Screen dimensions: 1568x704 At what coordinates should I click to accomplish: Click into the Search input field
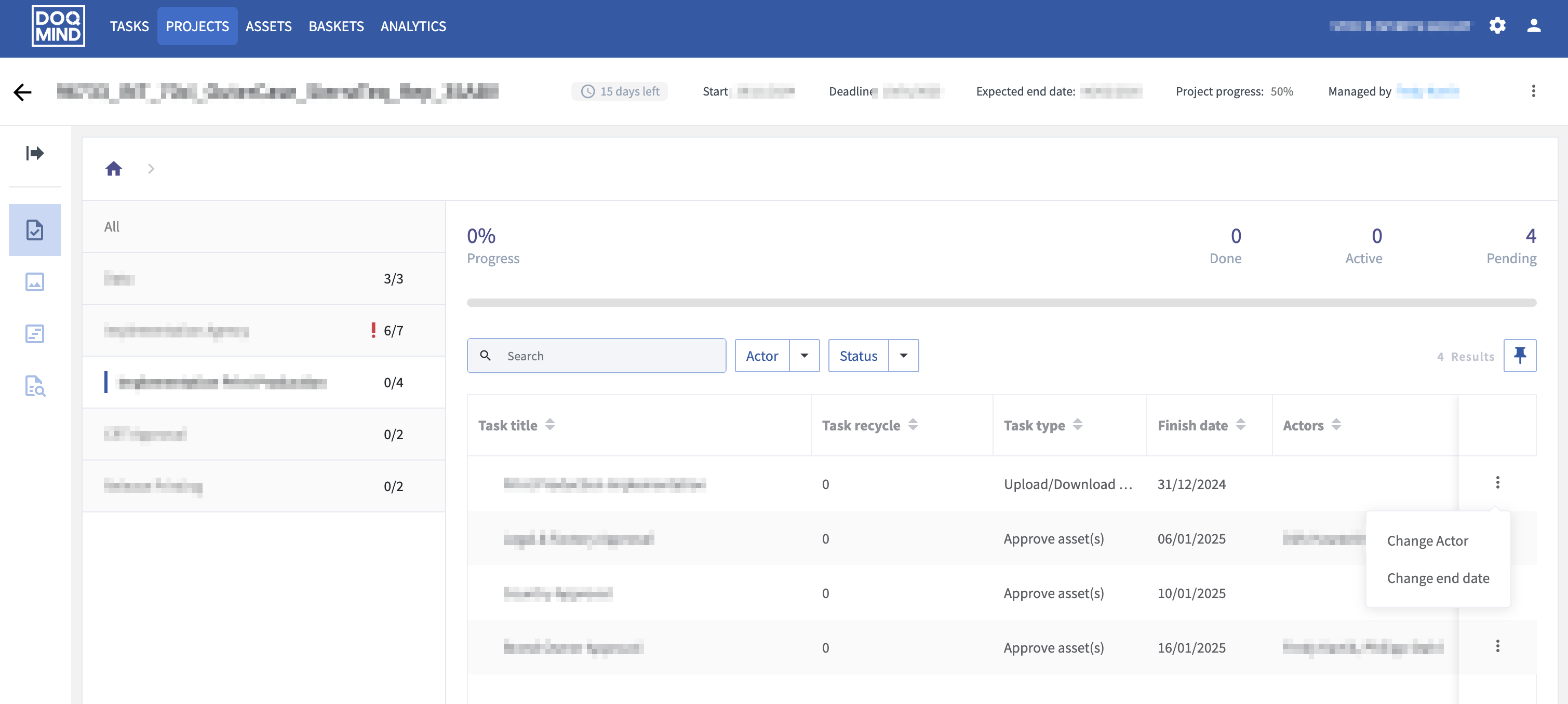pos(609,355)
